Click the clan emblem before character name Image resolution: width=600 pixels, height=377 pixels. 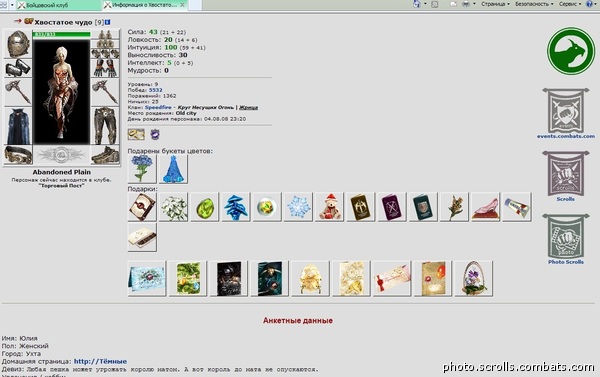click(x=28, y=21)
